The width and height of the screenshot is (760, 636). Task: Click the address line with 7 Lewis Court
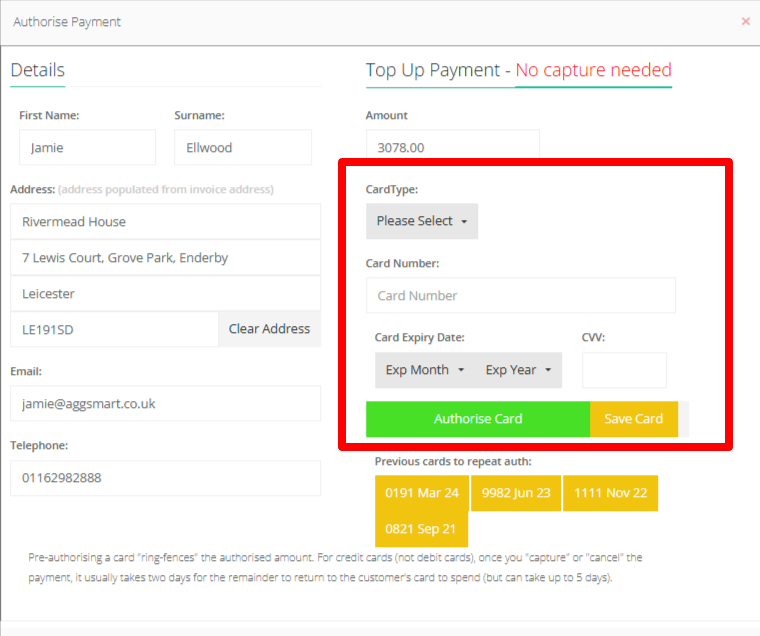tap(165, 258)
